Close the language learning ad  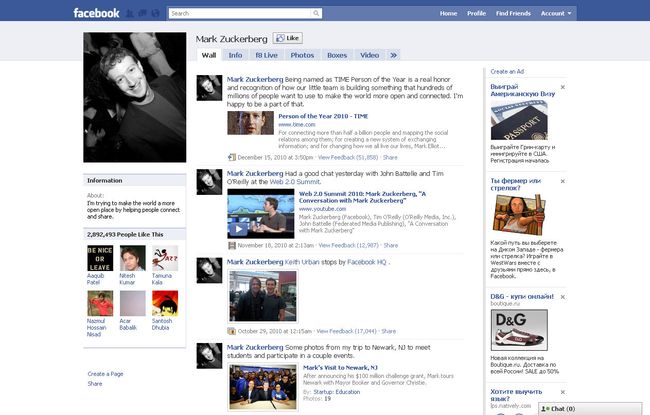563,392
